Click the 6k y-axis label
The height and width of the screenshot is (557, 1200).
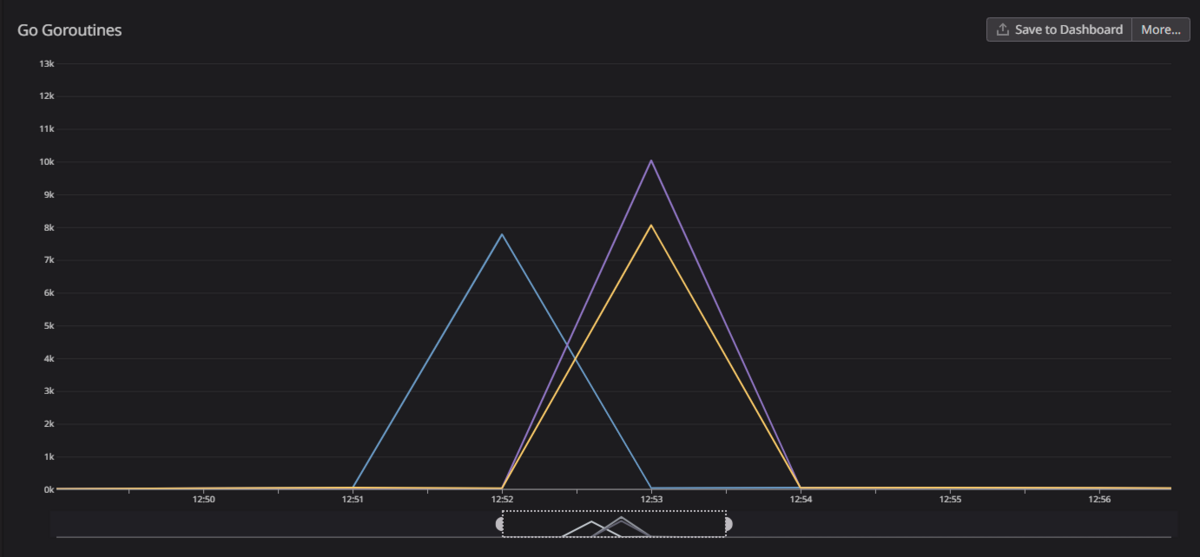(47, 293)
